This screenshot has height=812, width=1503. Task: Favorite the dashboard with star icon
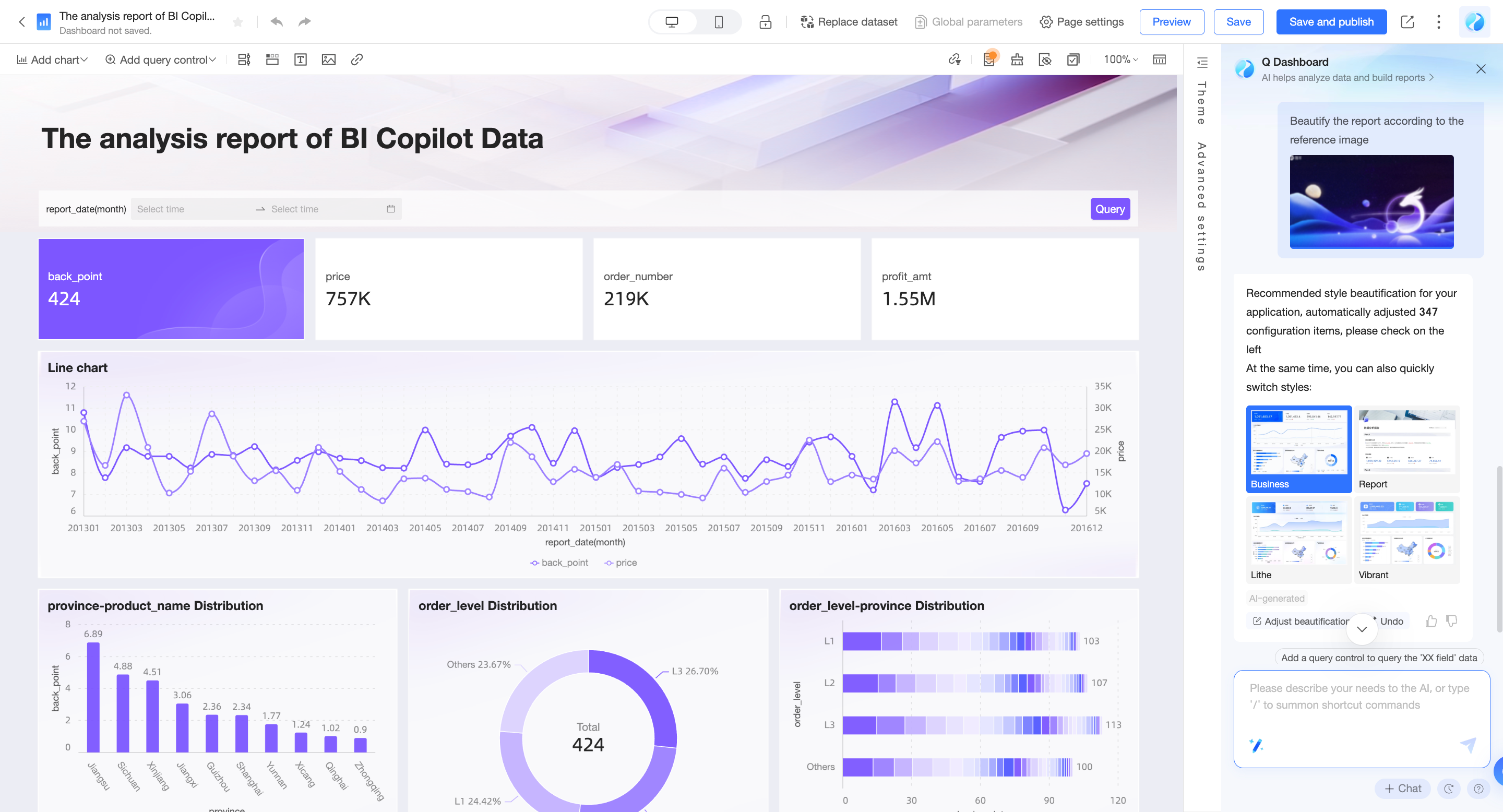pyautogui.click(x=237, y=21)
